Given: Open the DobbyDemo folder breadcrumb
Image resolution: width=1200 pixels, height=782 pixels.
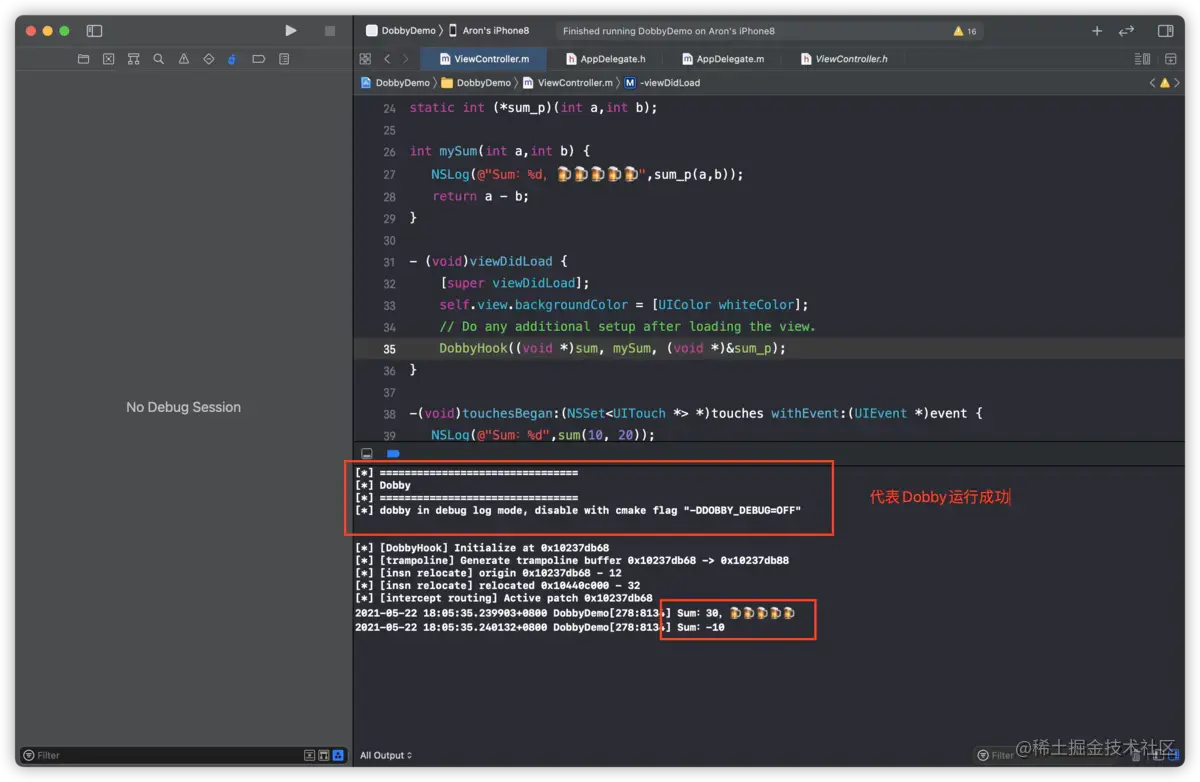Looking at the screenshot, I should pos(476,83).
